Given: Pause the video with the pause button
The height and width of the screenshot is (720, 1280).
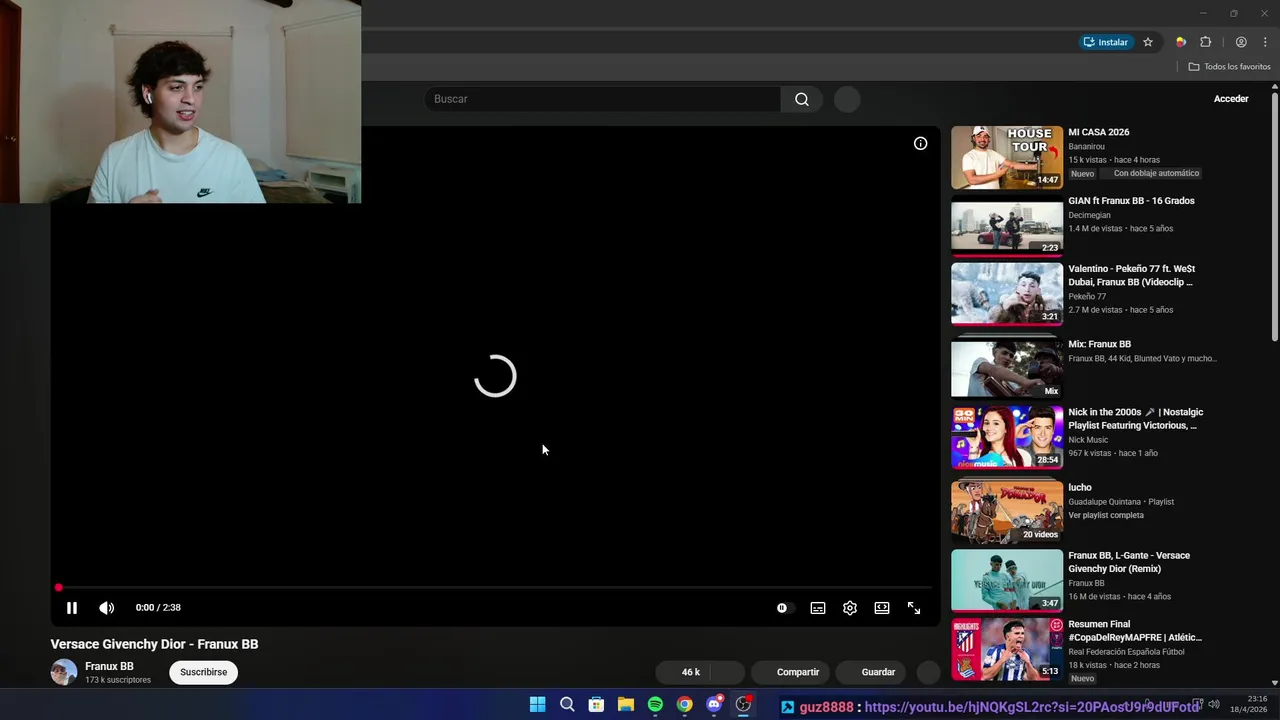Looking at the screenshot, I should click(72, 608).
